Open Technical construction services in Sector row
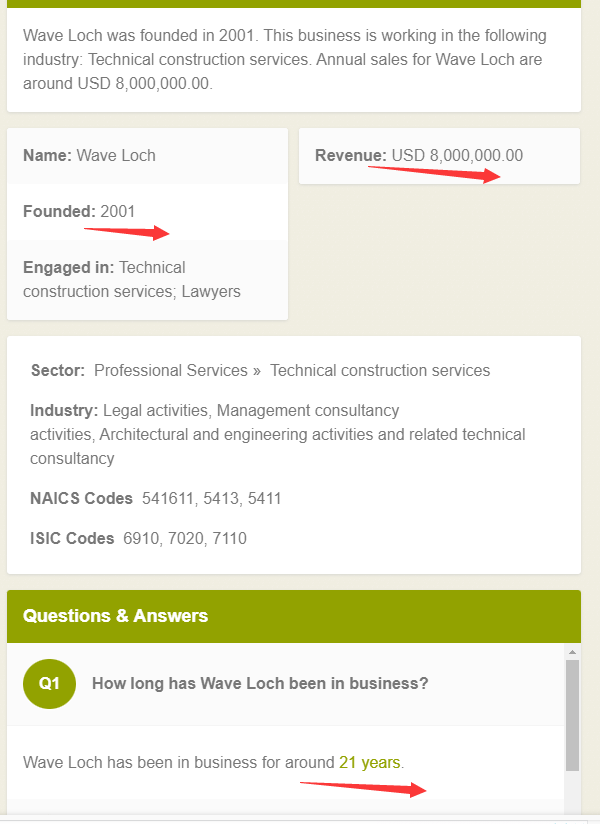The height and width of the screenshot is (824, 600). tap(380, 370)
